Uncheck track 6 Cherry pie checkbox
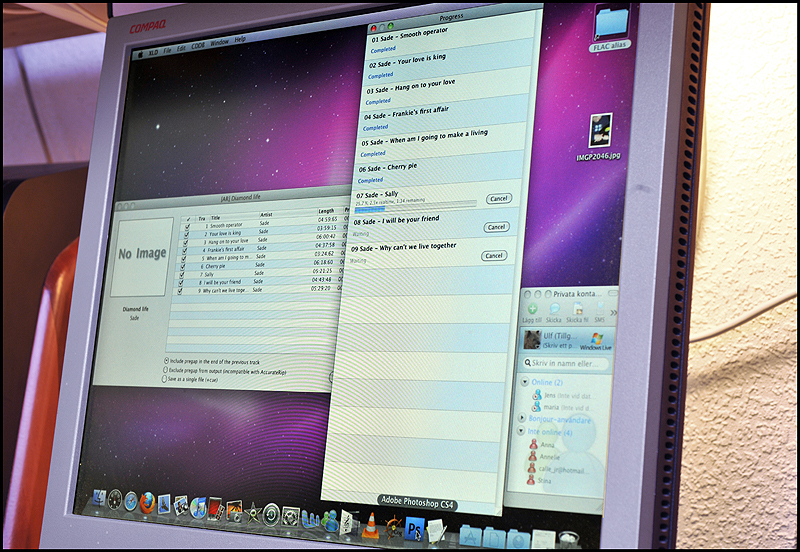Viewport: 800px width, 552px height. tap(182, 267)
